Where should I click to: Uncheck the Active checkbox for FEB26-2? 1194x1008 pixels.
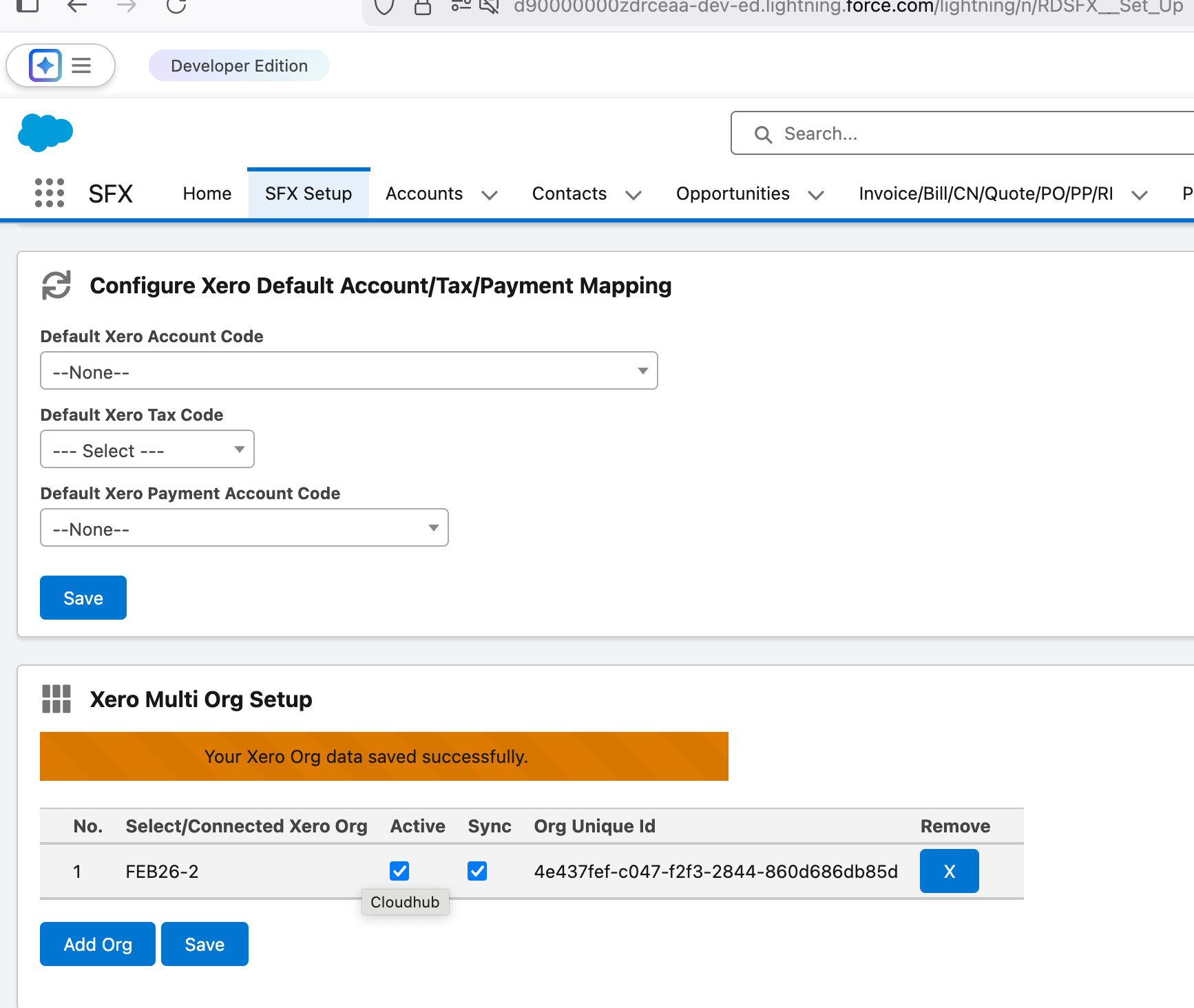pos(399,871)
